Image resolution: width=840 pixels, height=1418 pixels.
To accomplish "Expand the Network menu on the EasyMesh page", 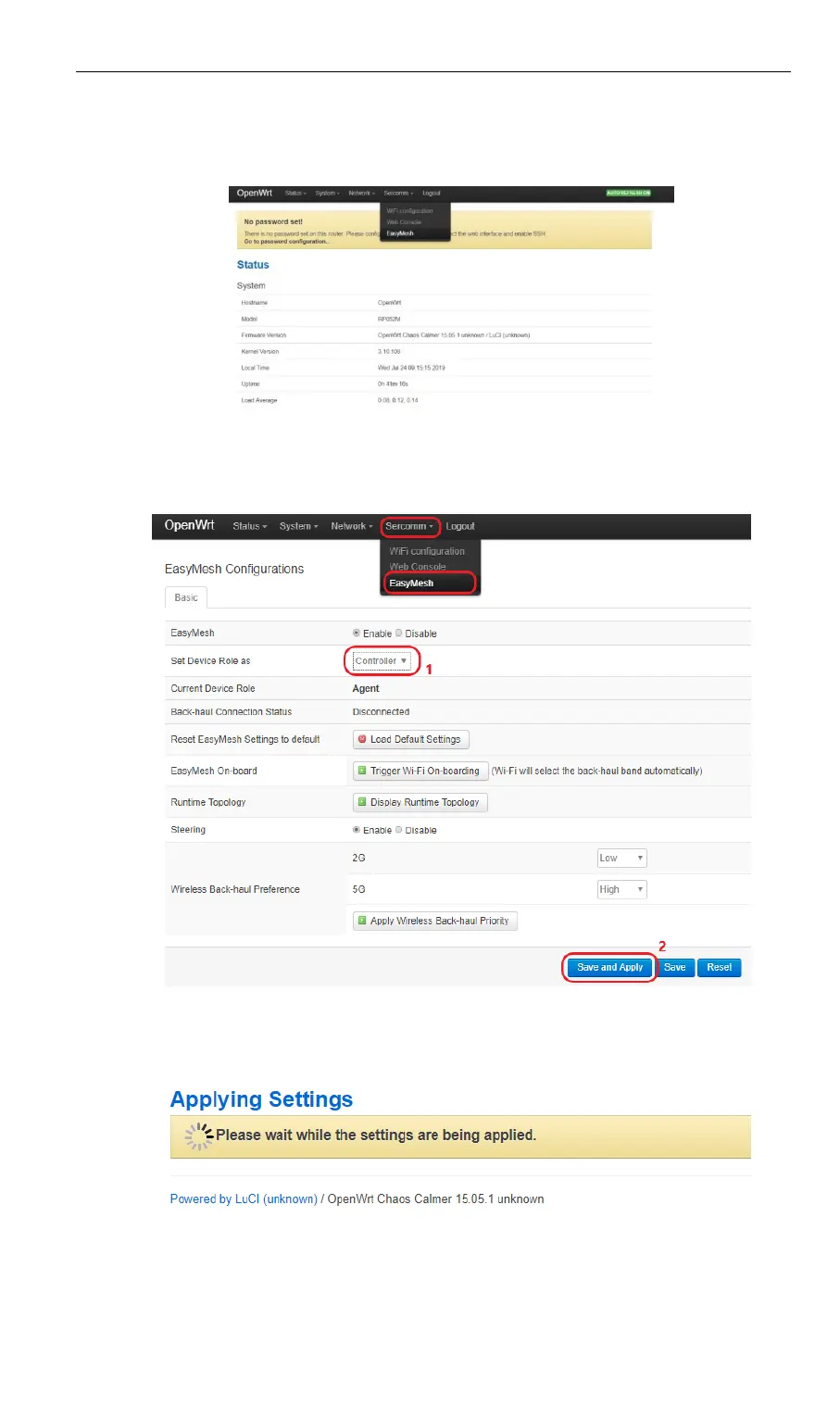I will [x=351, y=526].
